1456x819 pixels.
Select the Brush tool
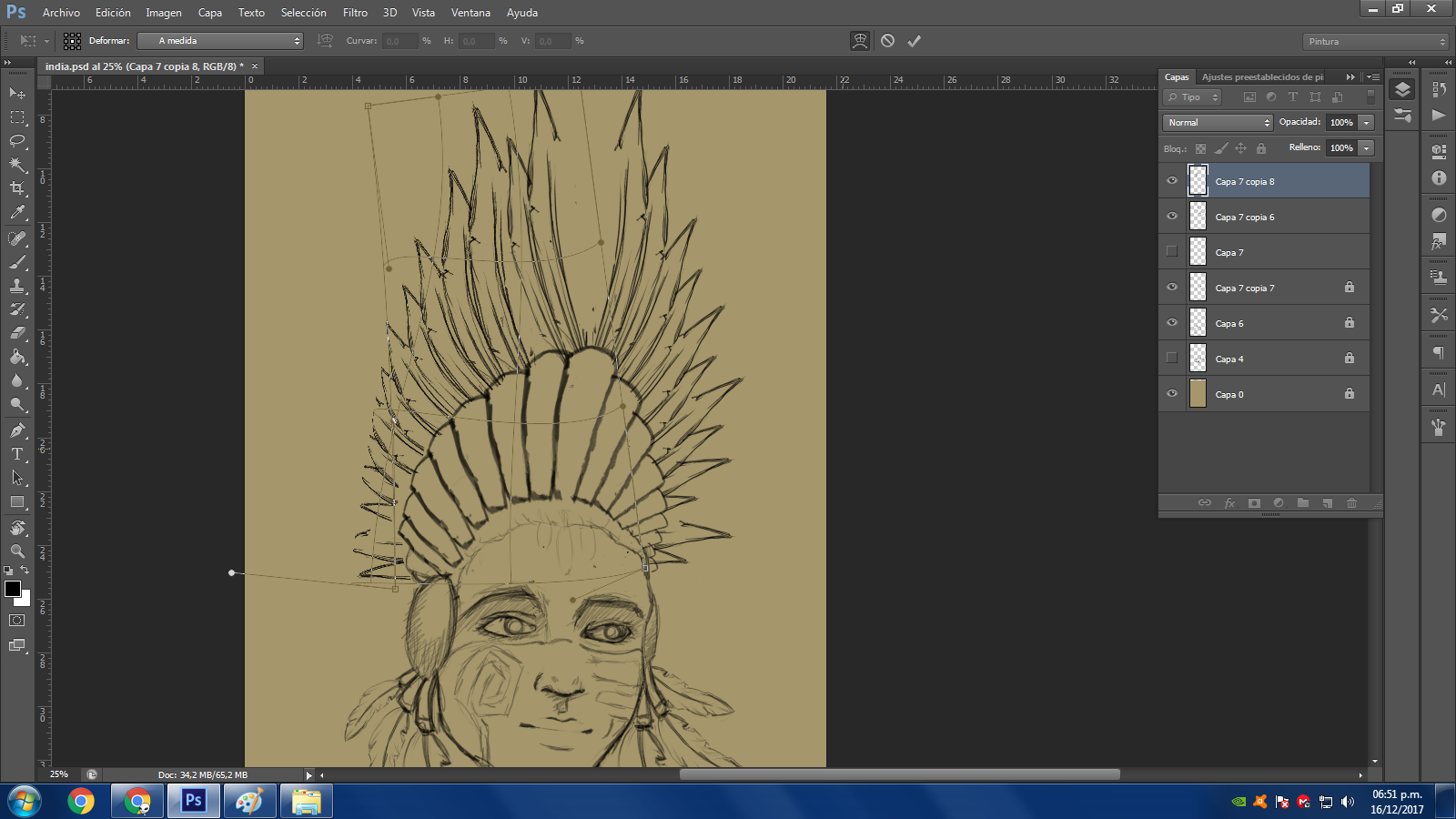[x=17, y=262]
